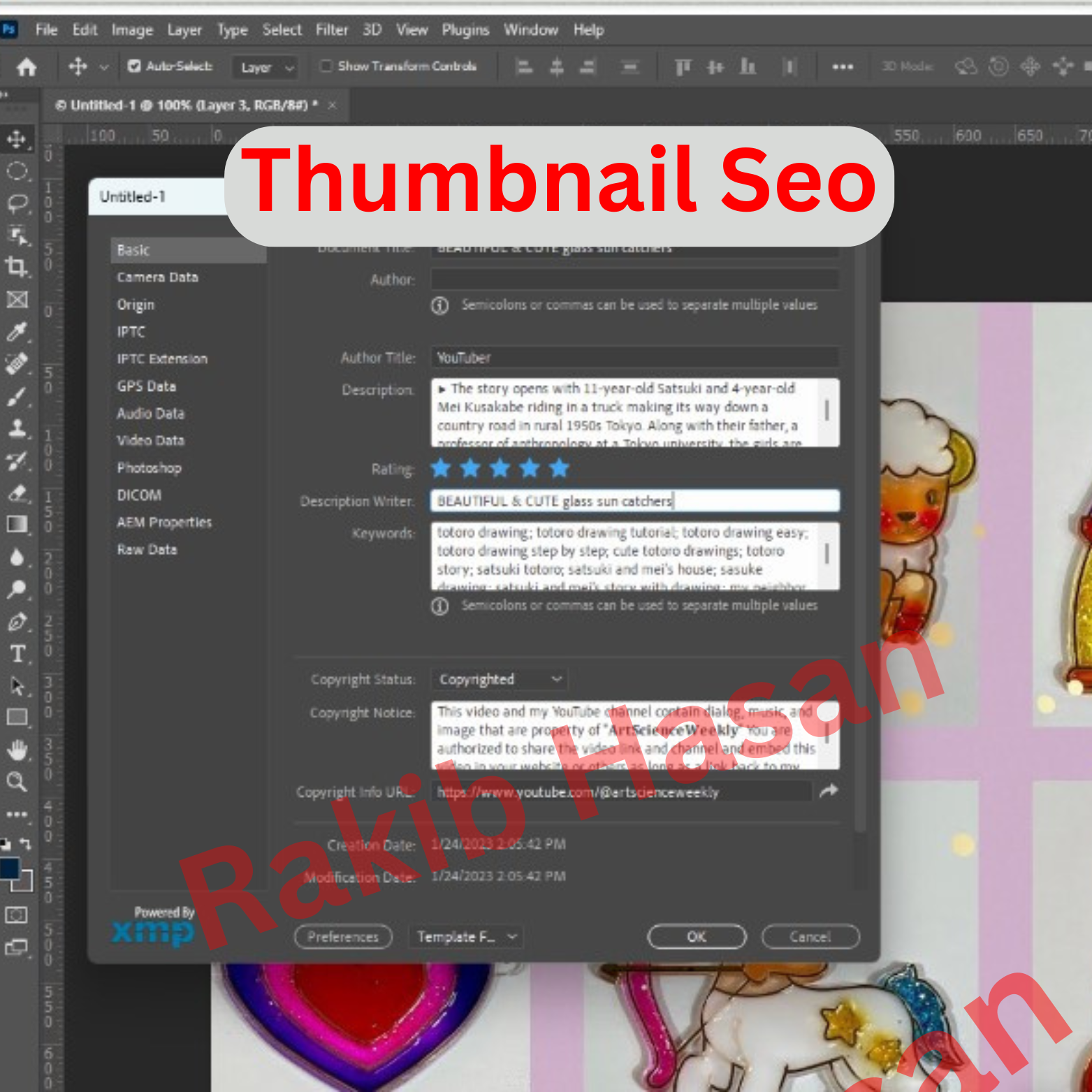Screen dimensions: 1092x1092
Task: Open the Plugins menu
Action: (x=465, y=30)
